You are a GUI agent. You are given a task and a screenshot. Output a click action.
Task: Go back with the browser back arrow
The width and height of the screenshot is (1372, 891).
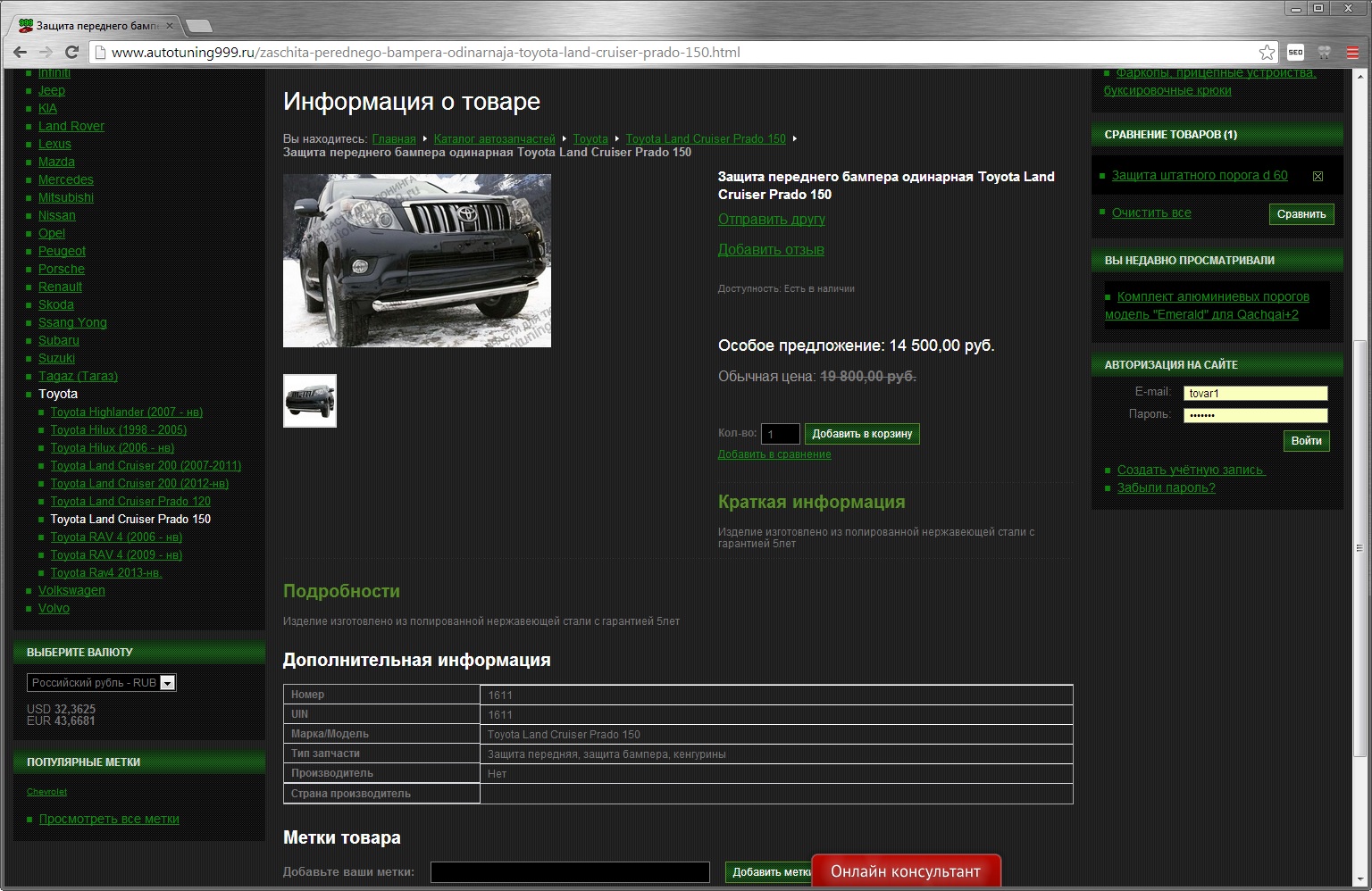pos(20,53)
